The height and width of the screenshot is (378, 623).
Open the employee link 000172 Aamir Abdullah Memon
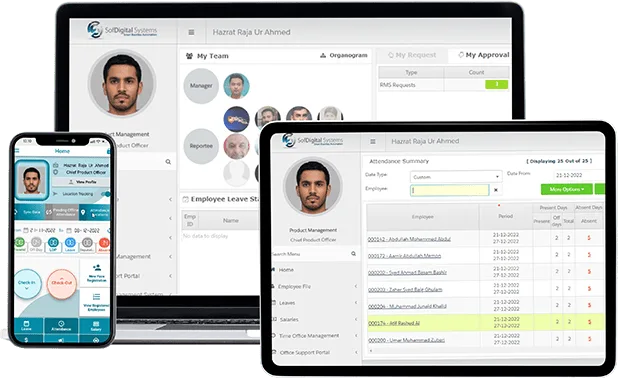[404, 256]
